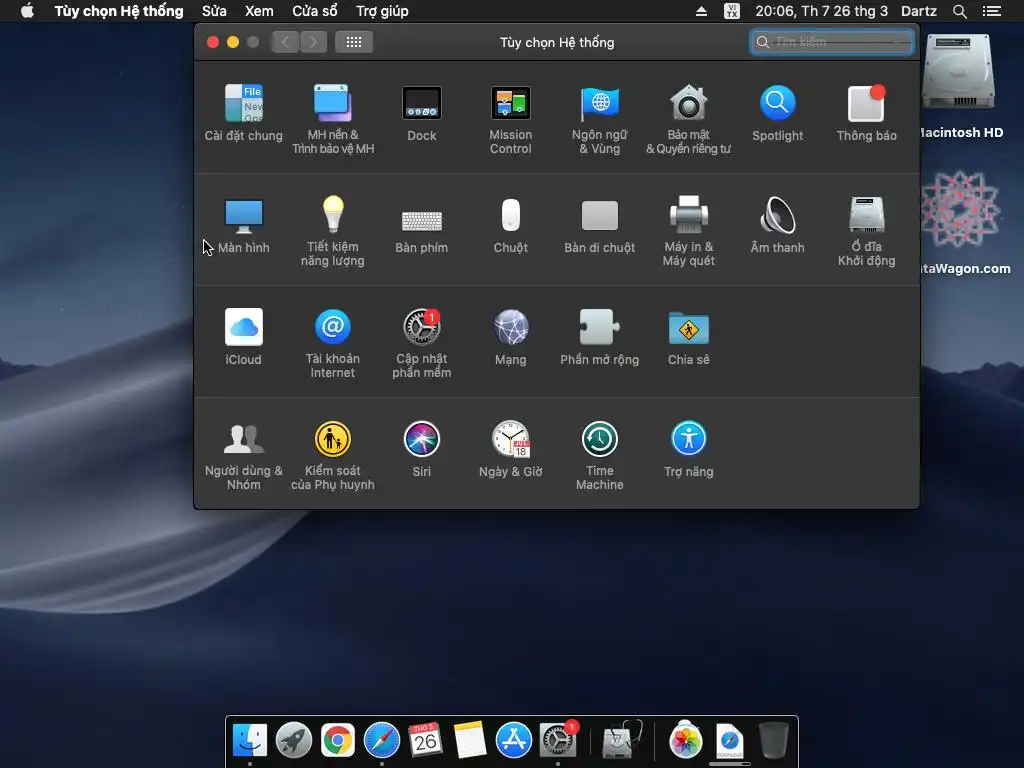
Task: Open Trợ năng accessibility settings
Action: point(688,449)
